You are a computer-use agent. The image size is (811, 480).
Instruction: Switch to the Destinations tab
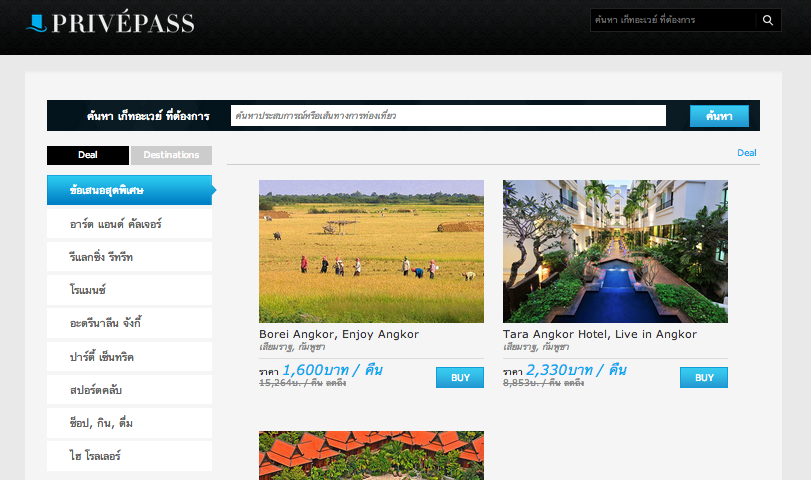171,155
